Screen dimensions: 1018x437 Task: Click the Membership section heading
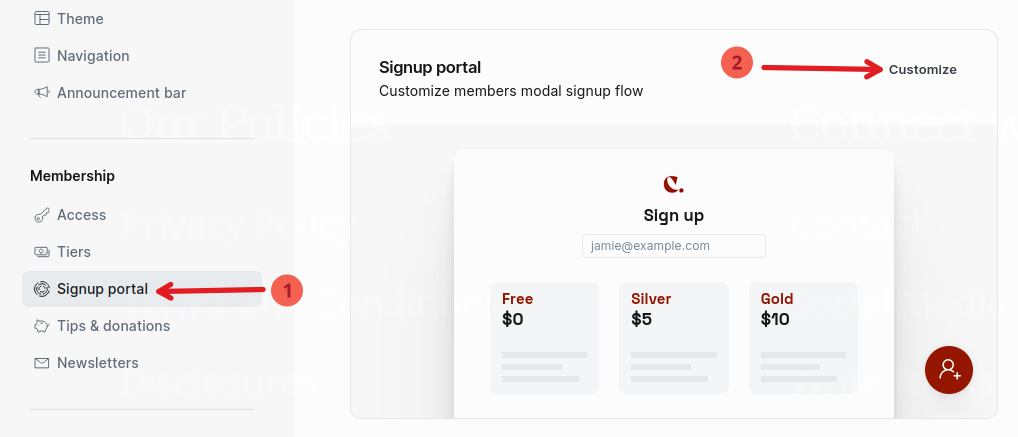click(72, 176)
